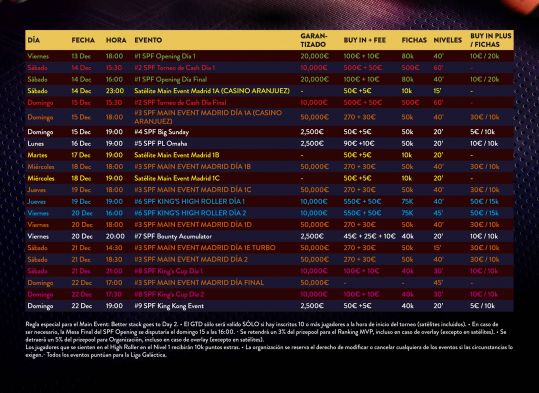Image resolution: width=539 pixels, height=393 pixels.
Task: Click the 45€ + 25€ + 10€ buy-in cell
Action: [369, 236]
